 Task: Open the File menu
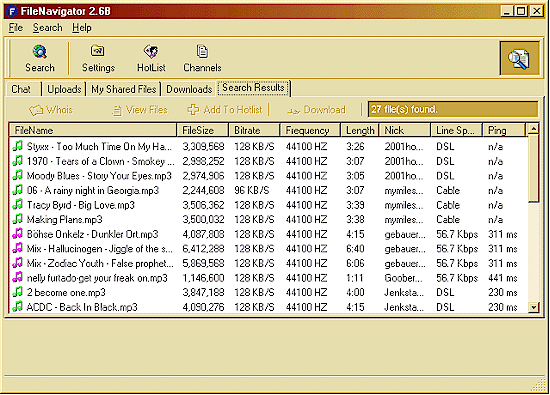tap(16, 28)
